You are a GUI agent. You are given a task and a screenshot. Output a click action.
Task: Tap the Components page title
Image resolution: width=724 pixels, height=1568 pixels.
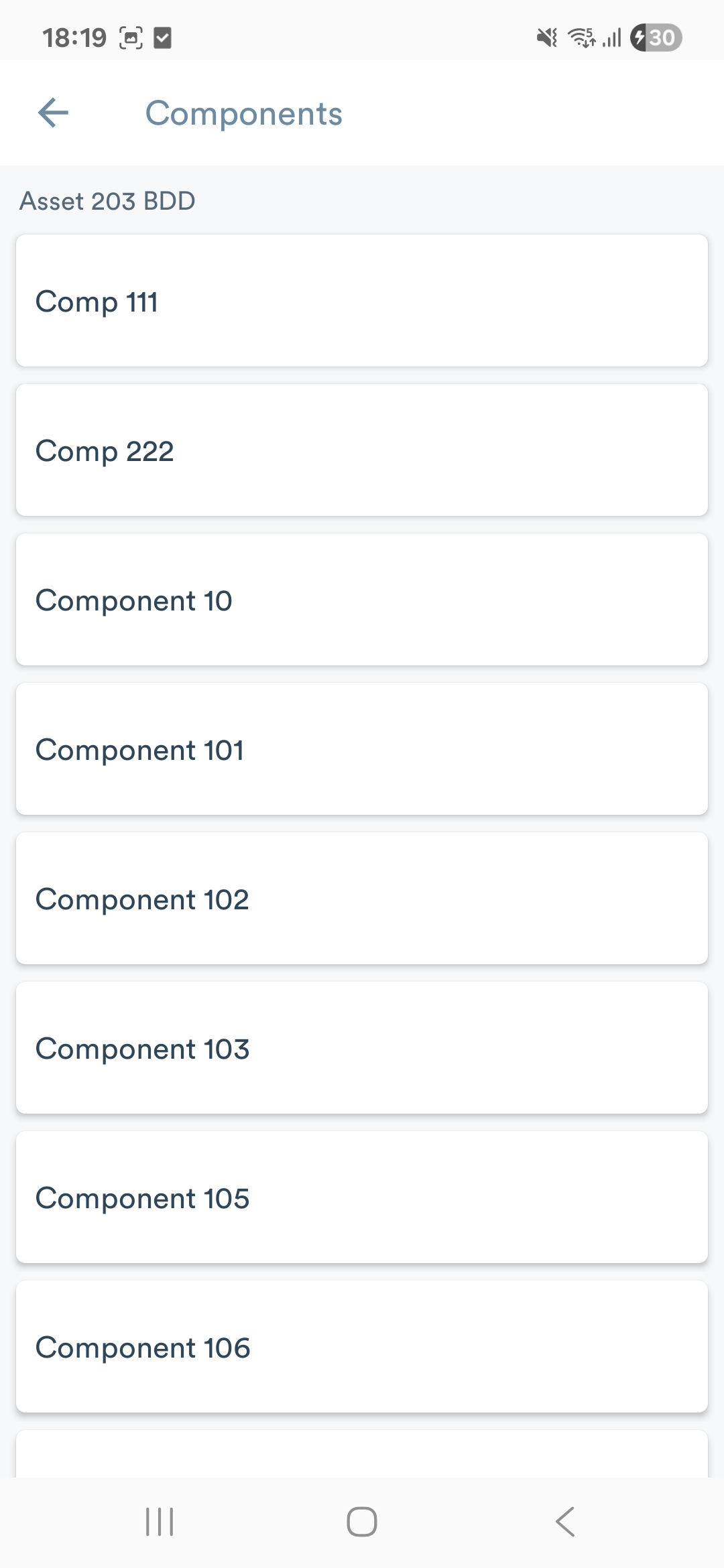244,113
